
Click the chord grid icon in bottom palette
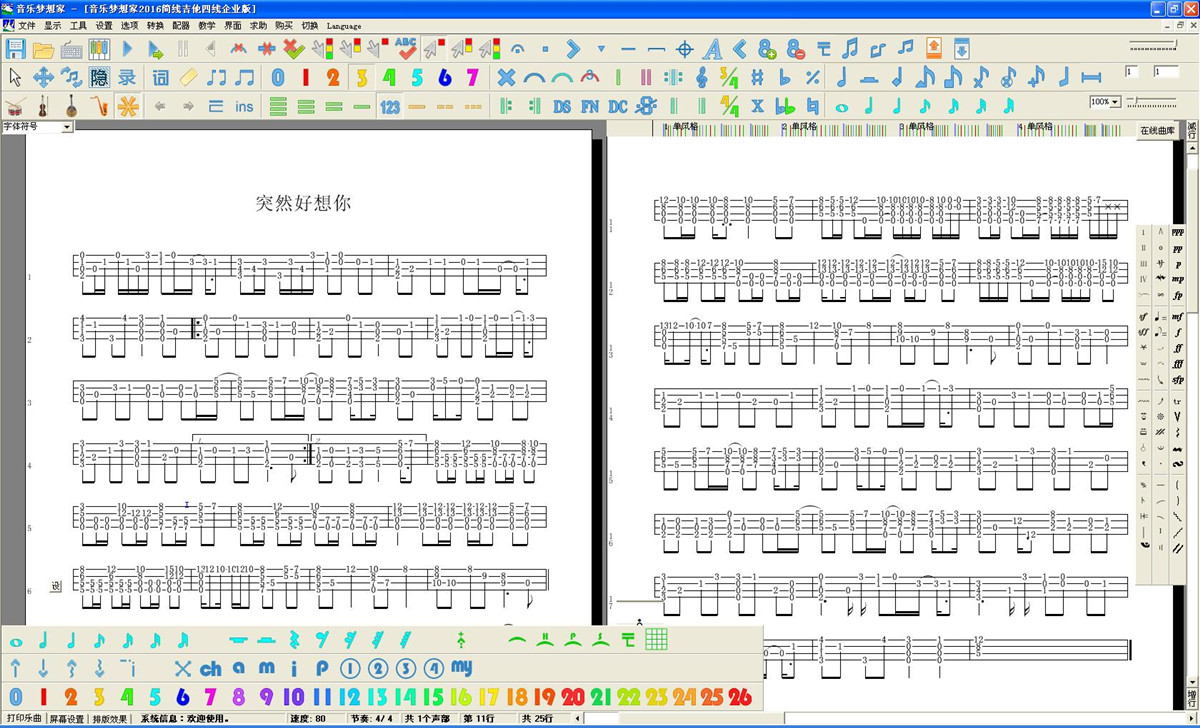(656, 639)
